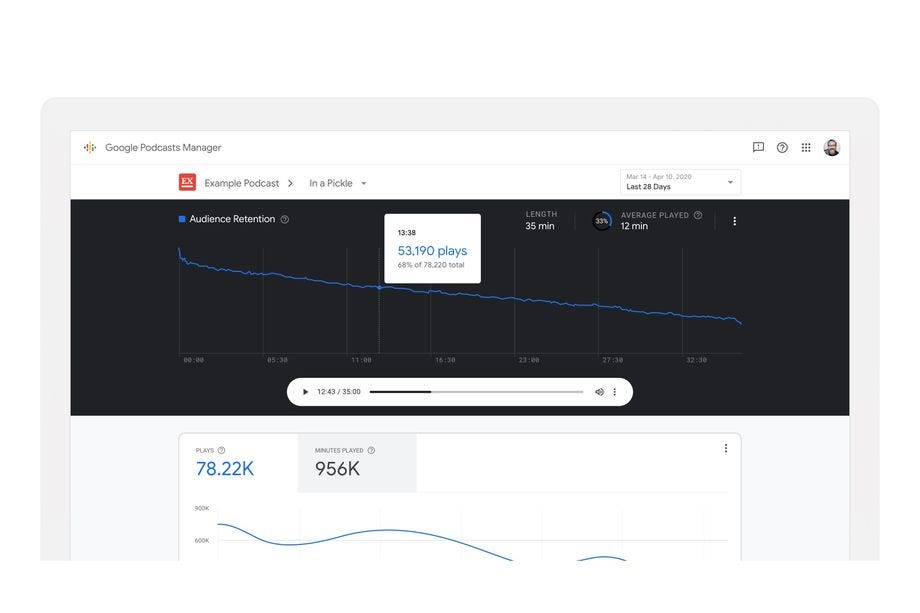Toggle the audio volume icon
The image size is (920, 613).
coord(599,392)
